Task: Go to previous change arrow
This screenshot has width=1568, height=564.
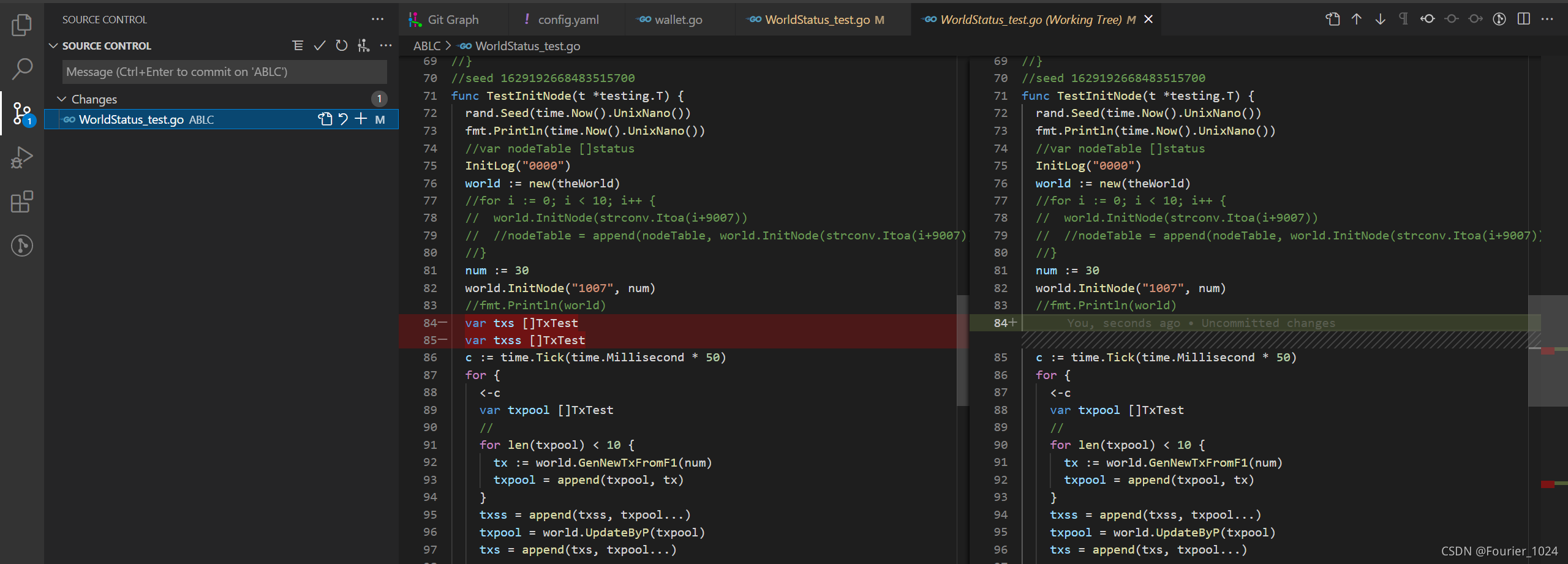Action: pos(1357,19)
